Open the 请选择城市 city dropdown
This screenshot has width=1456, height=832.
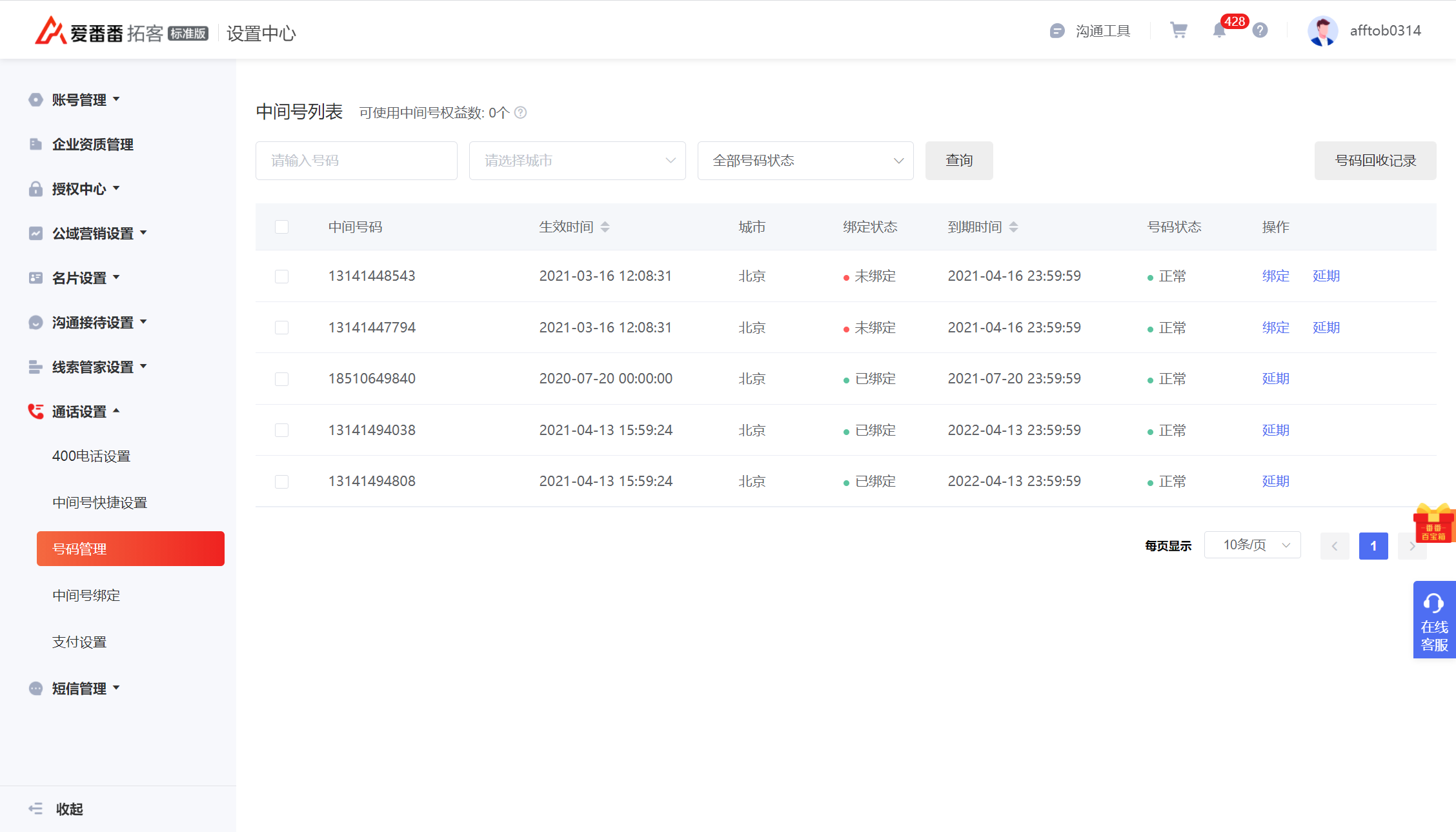coord(577,161)
